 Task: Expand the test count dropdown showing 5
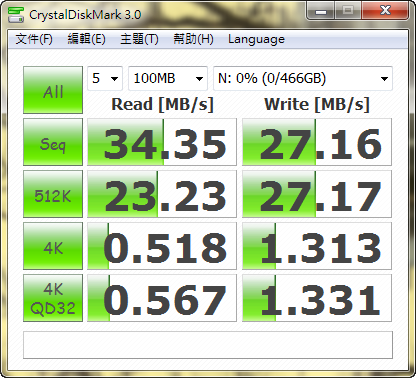[x=105, y=78]
